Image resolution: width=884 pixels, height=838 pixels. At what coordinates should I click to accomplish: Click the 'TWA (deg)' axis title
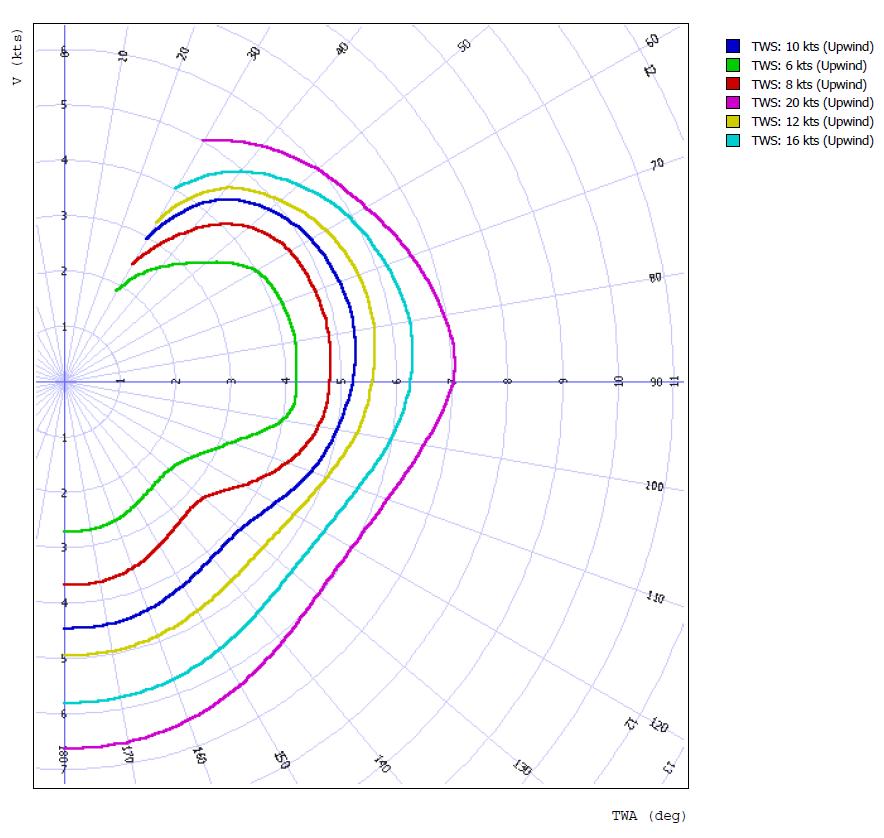pyautogui.click(x=649, y=815)
